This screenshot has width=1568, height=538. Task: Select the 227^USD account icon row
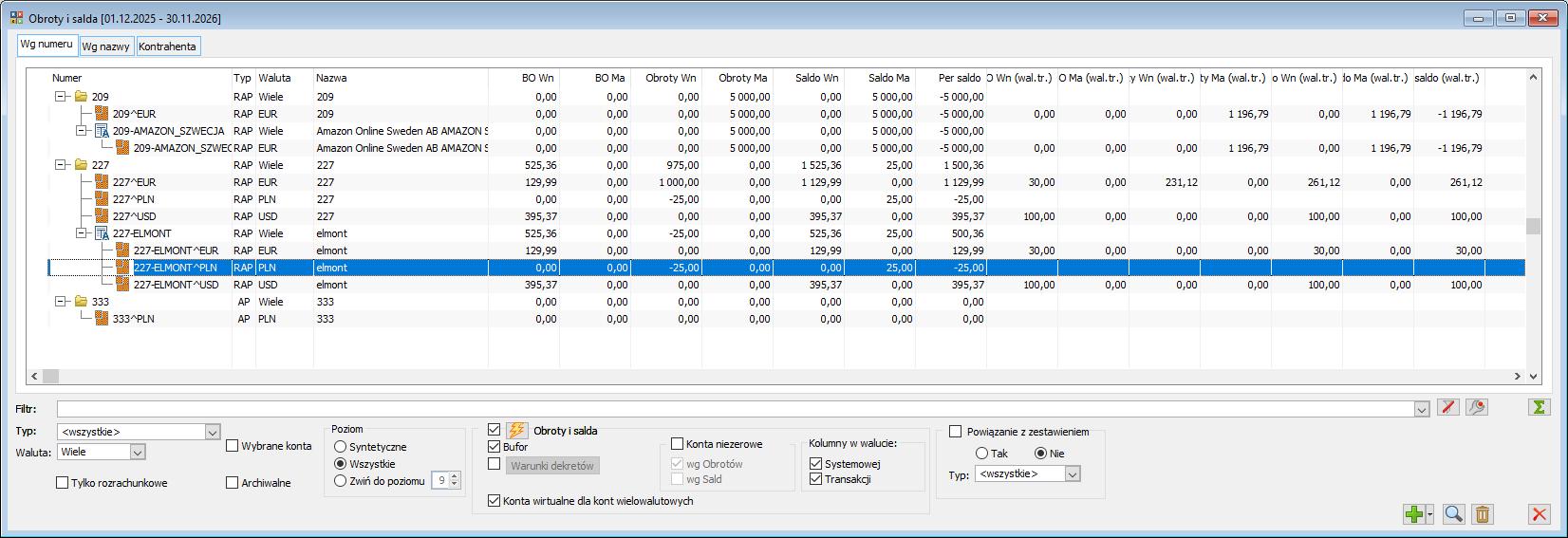tap(103, 216)
